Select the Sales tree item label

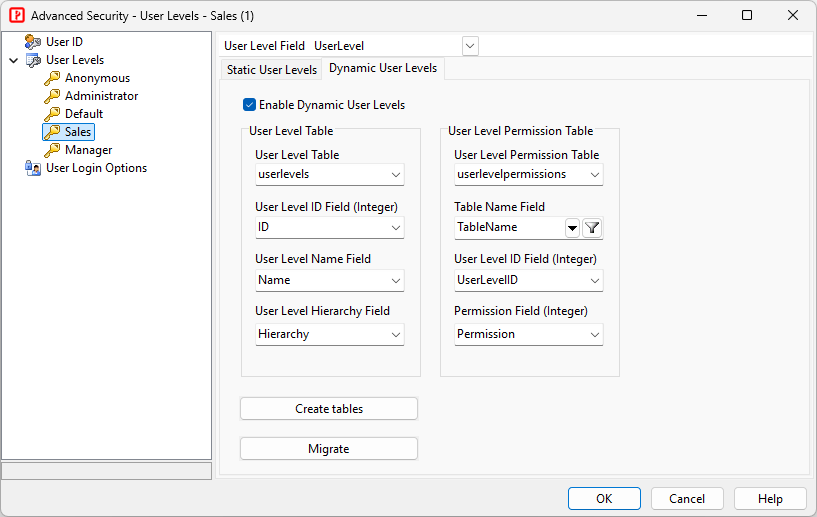(78, 132)
